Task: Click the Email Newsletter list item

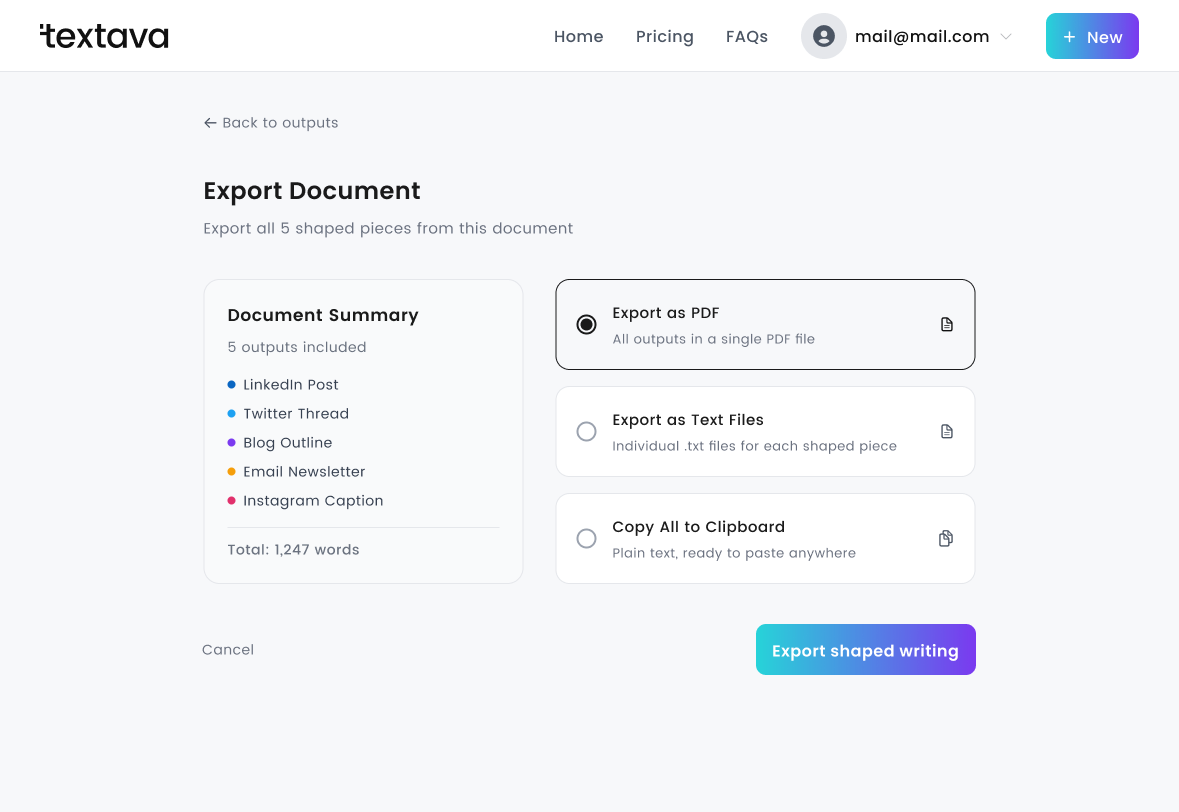Action: pos(296,471)
